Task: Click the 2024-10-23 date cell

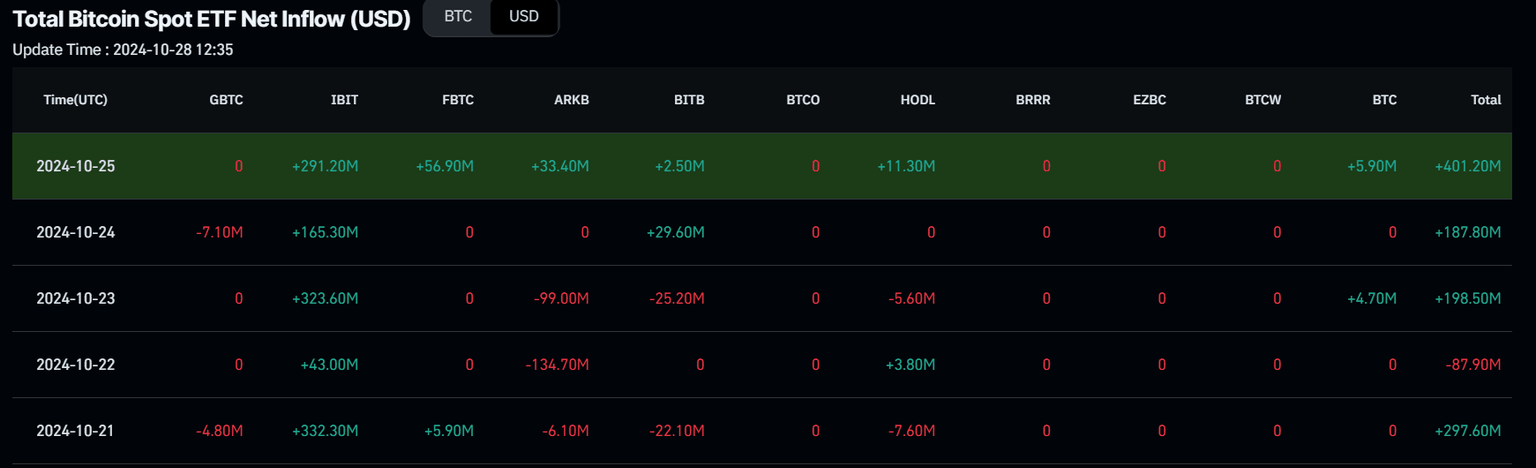Action: click(x=75, y=298)
